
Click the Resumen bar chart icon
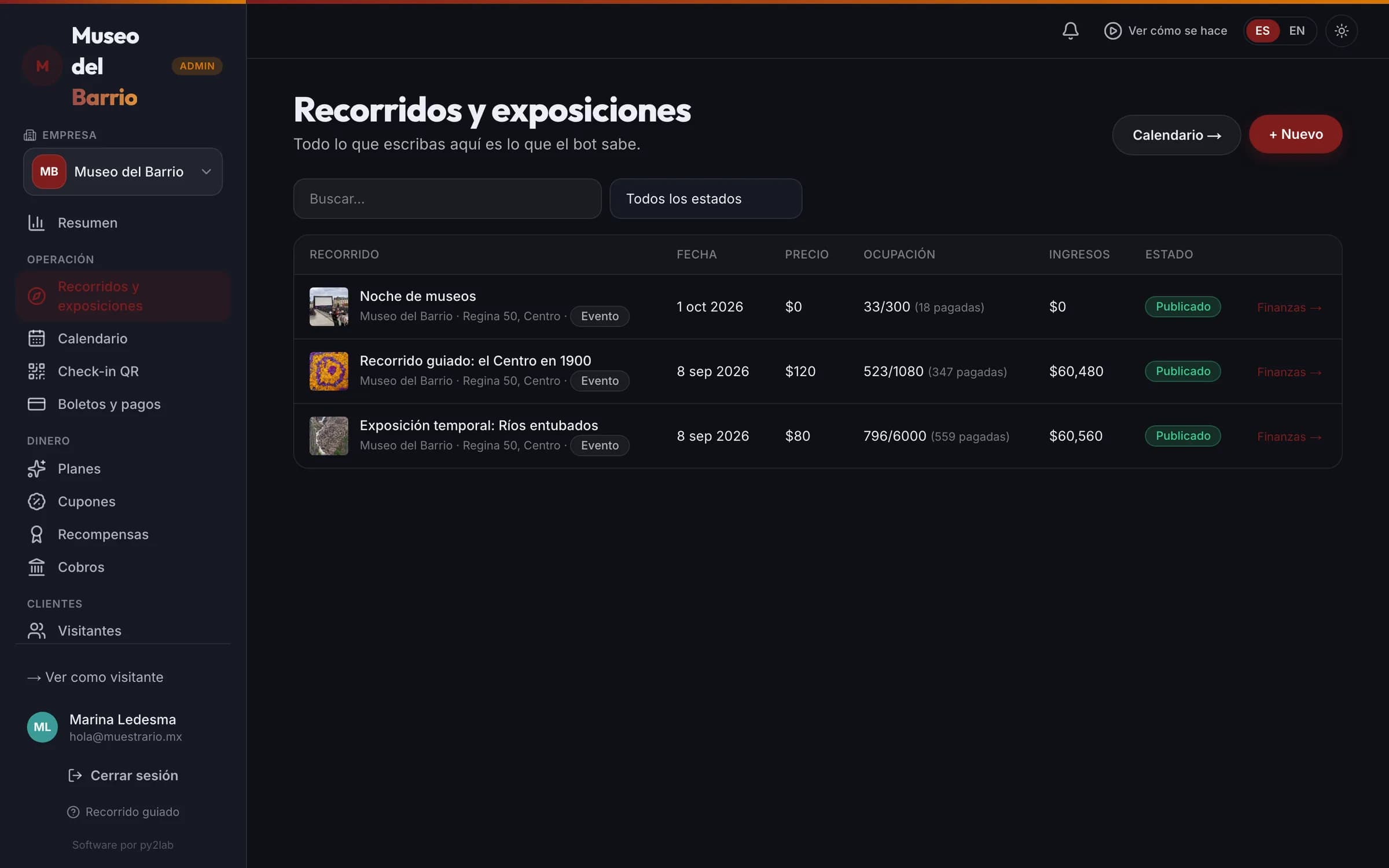click(36, 223)
